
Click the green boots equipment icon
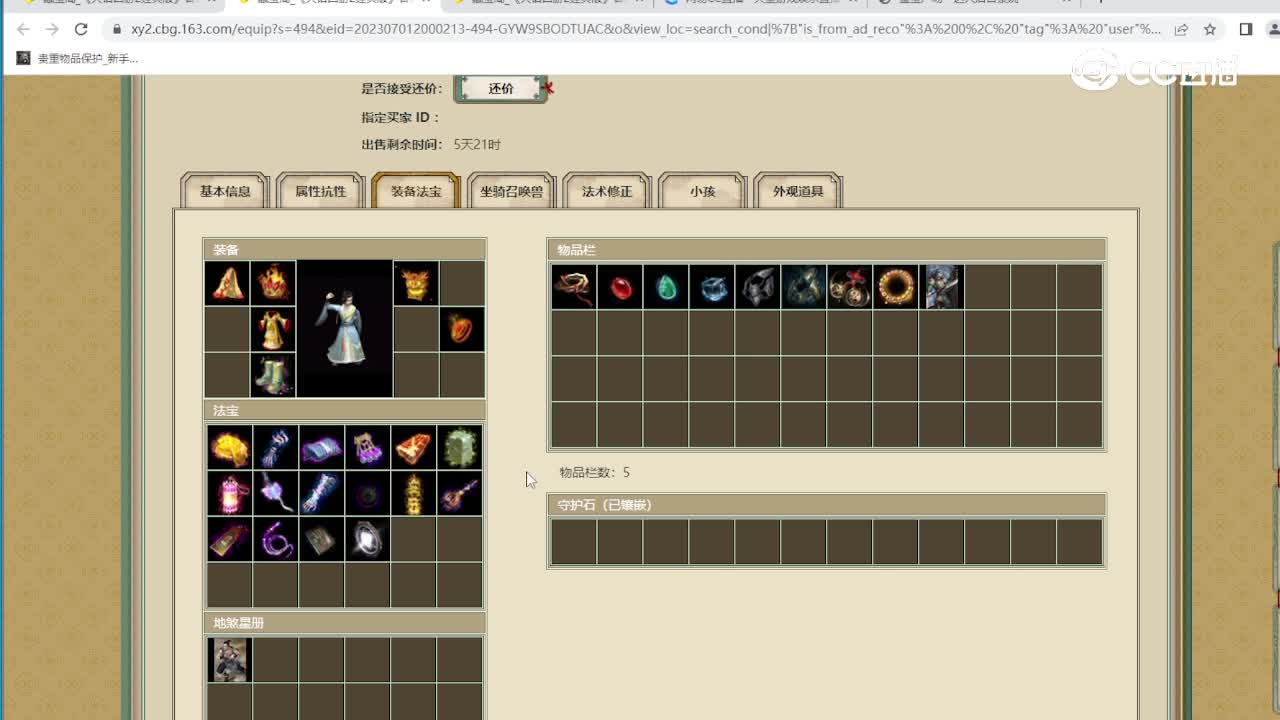(273, 375)
